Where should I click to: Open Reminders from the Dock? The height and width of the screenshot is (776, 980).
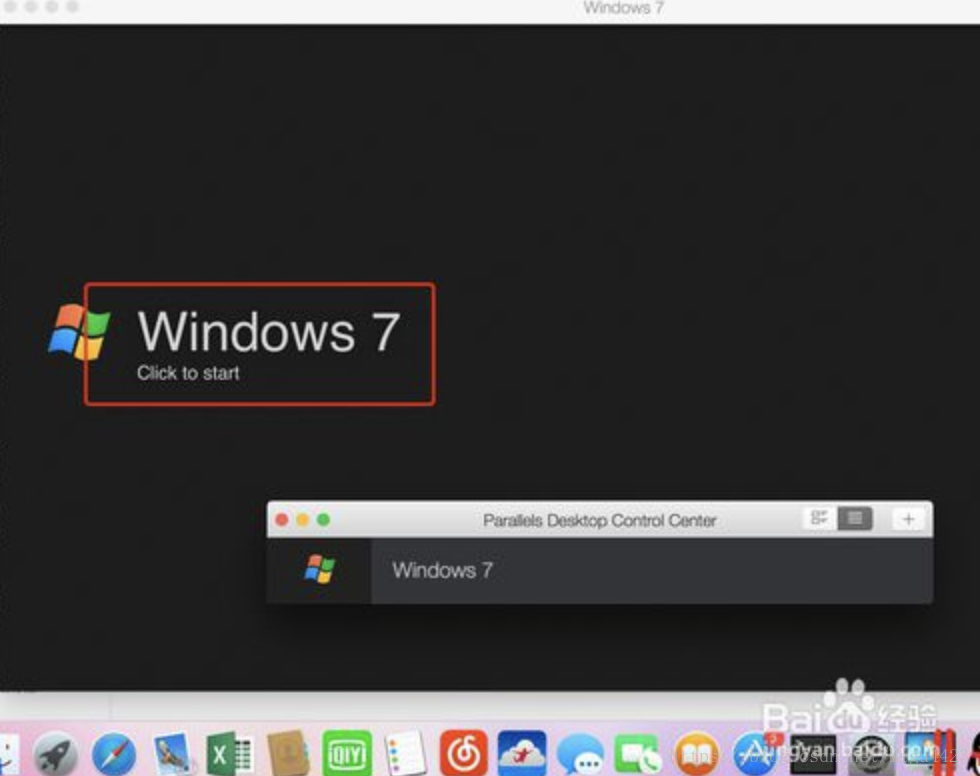[x=405, y=754]
